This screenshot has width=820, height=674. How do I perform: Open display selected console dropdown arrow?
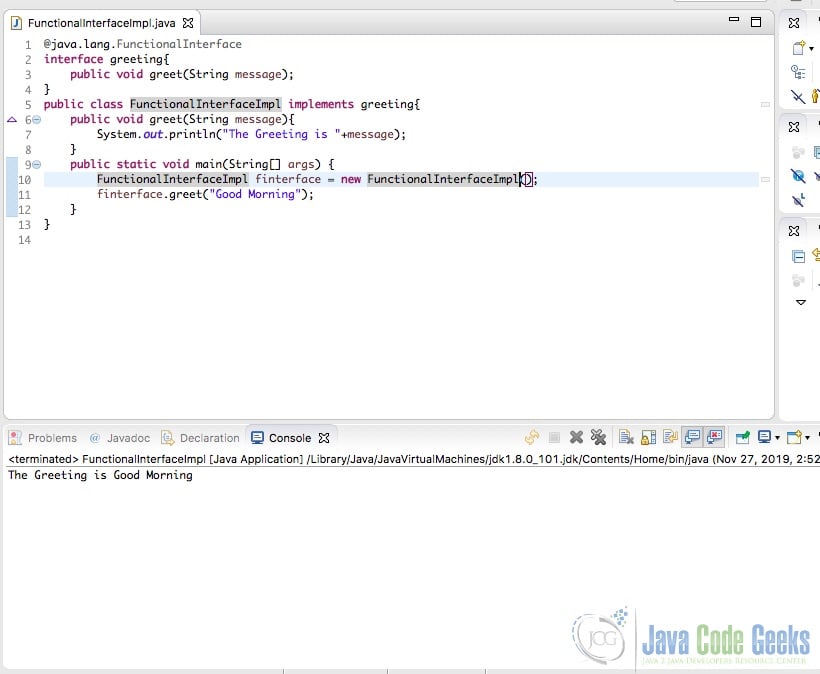(777, 438)
